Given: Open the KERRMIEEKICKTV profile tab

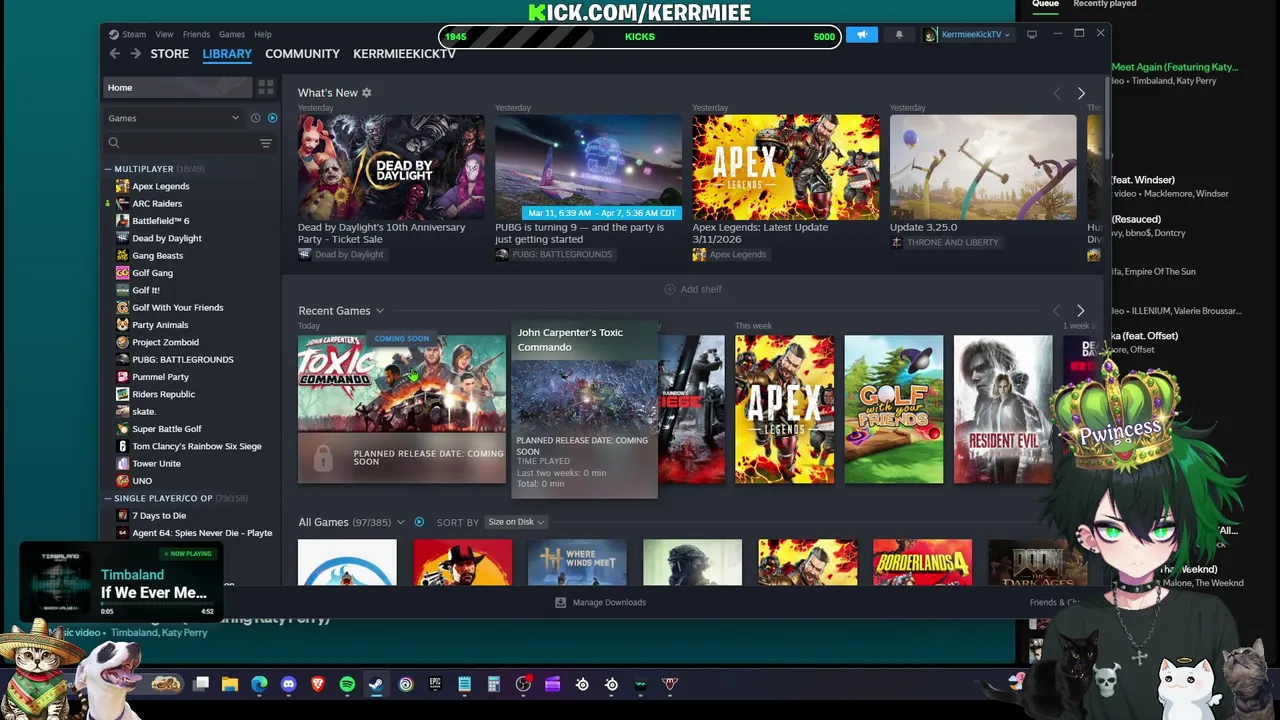Looking at the screenshot, I should (404, 54).
